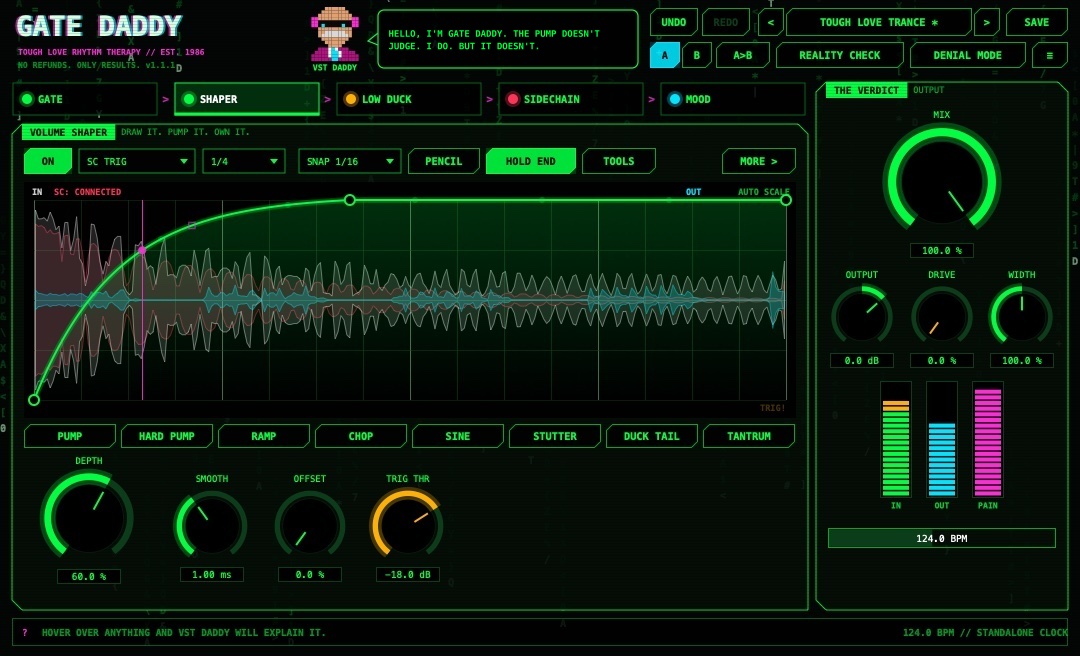Viewport: 1080px width, 656px height.
Task: Open the TOOLS menu button
Action: point(619,161)
